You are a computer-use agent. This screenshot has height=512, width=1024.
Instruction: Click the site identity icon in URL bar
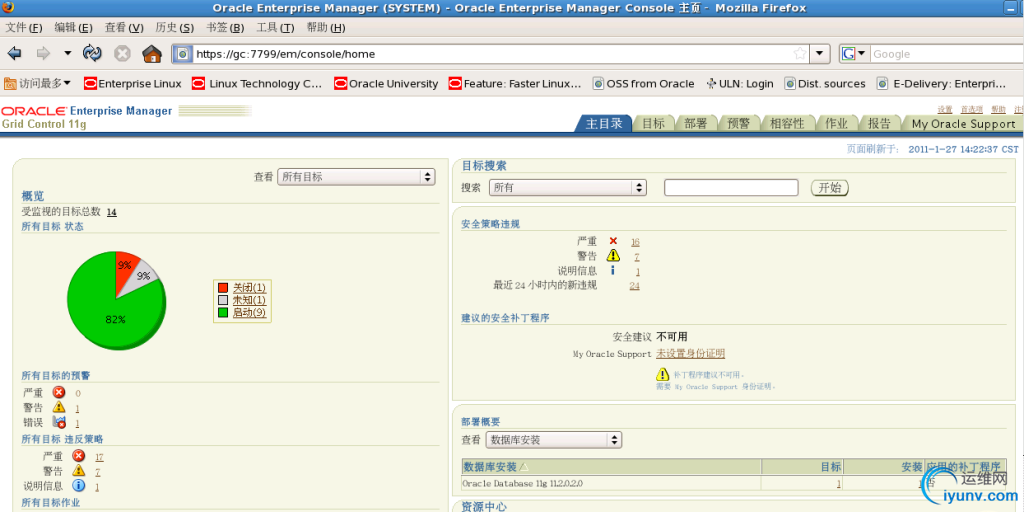coord(183,54)
